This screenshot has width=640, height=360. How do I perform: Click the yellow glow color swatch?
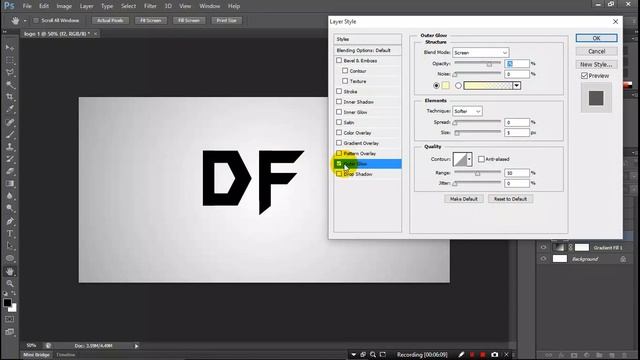click(446, 85)
